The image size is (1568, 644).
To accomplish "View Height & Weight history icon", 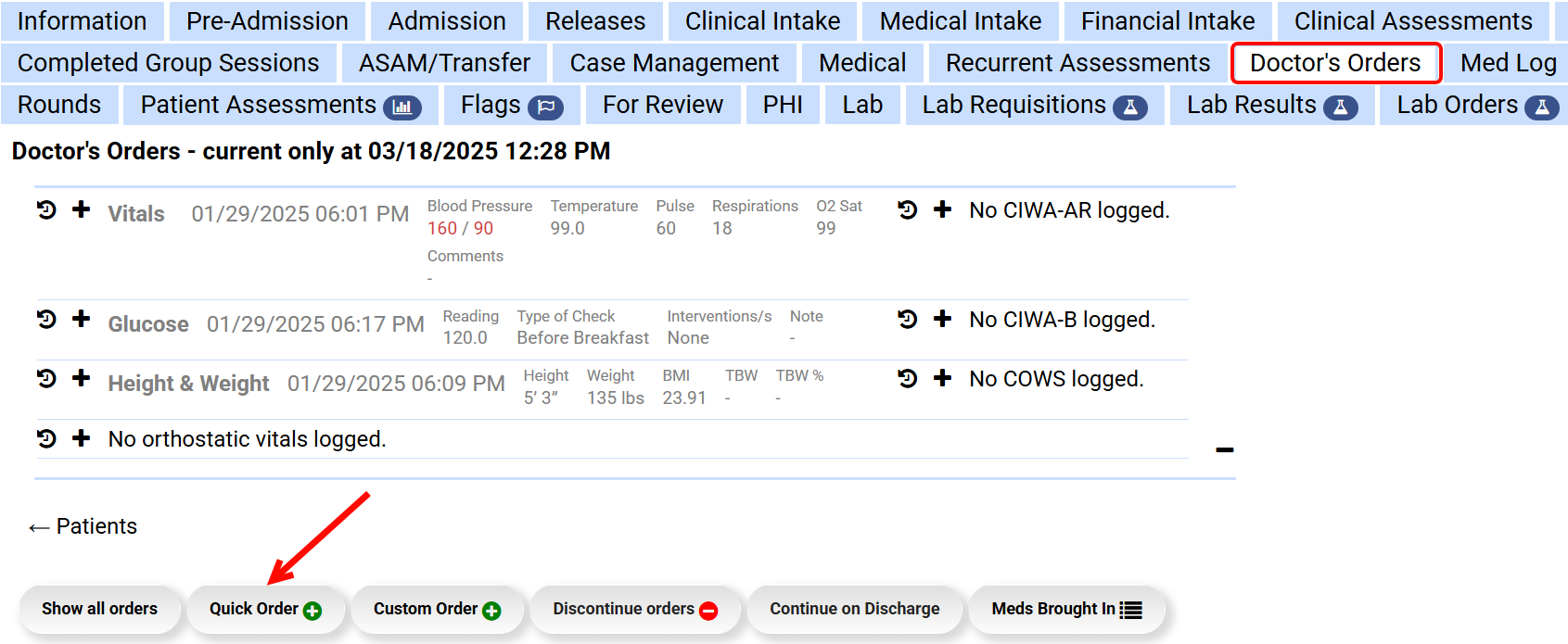I will click(x=46, y=379).
